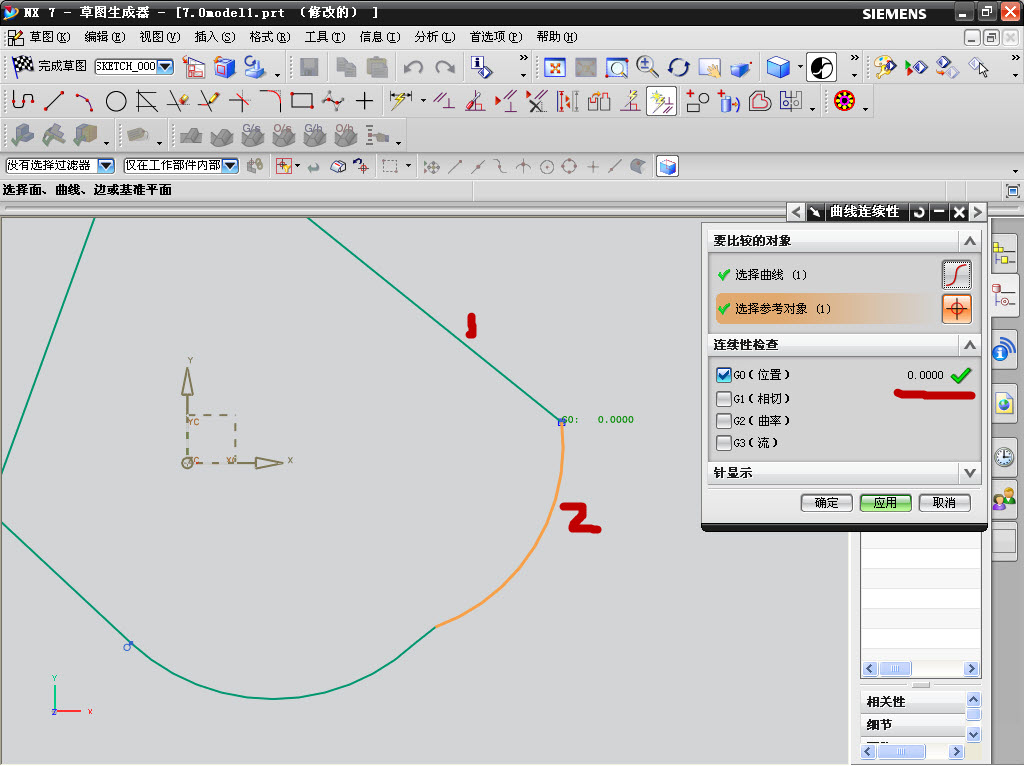Open the 分析(L) menu
The width and height of the screenshot is (1024, 766).
click(x=434, y=37)
